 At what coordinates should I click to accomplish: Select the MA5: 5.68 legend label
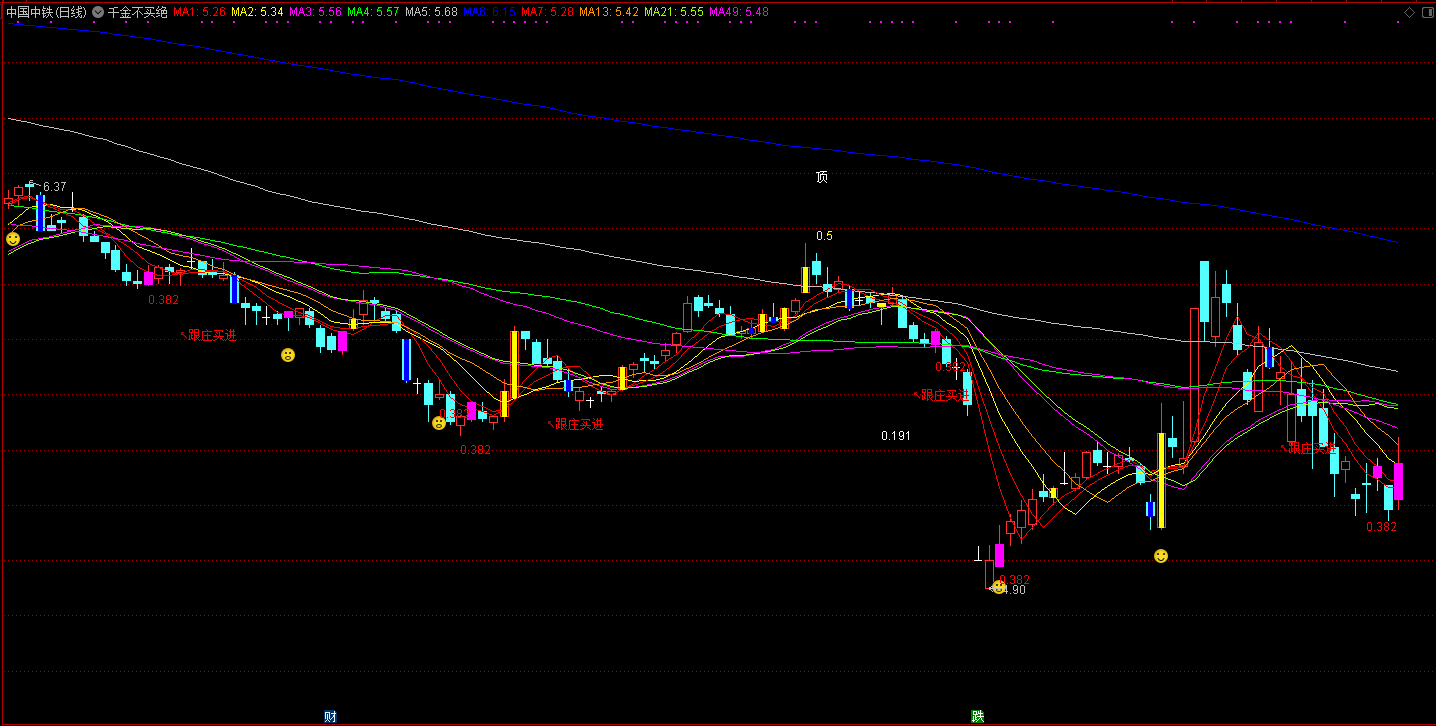431,12
